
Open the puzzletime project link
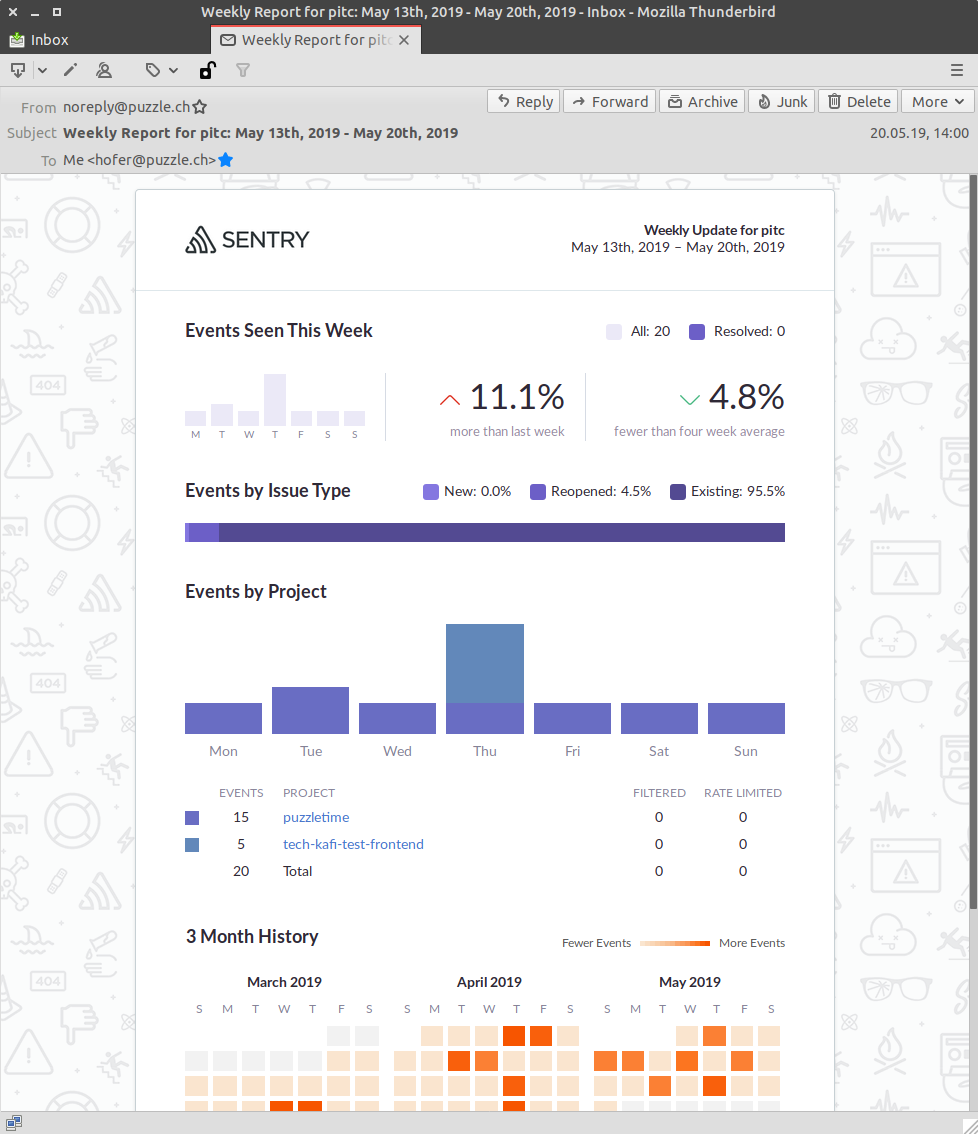click(316, 817)
